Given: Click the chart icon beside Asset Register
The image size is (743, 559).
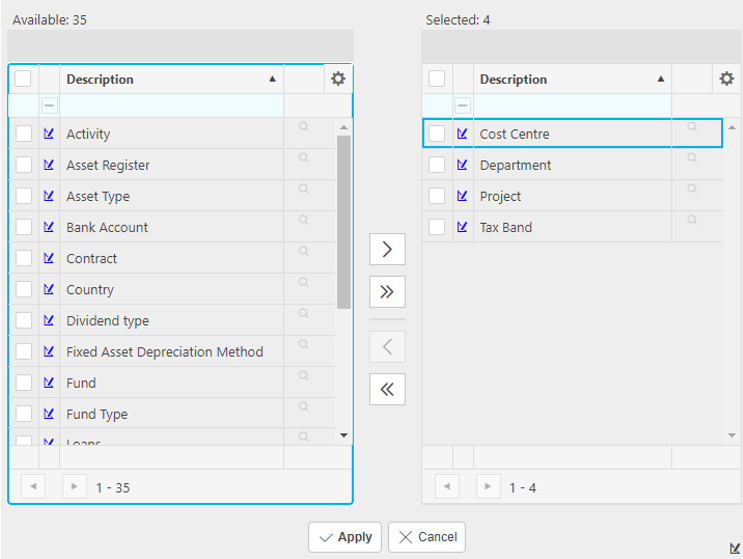Looking at the screenshot, I should [x=49, y=165].
